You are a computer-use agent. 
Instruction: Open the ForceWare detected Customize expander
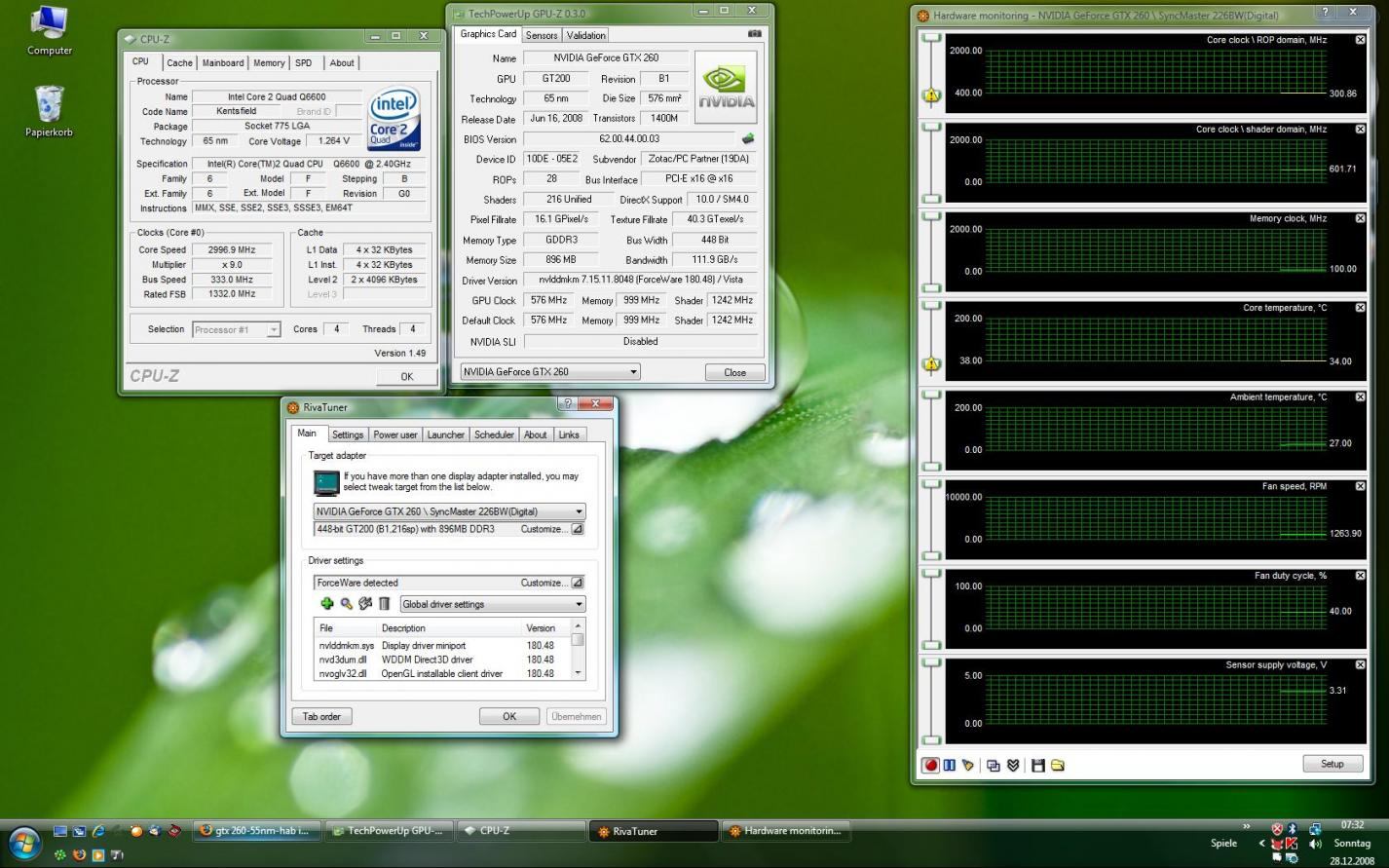[x=577, y=583]
